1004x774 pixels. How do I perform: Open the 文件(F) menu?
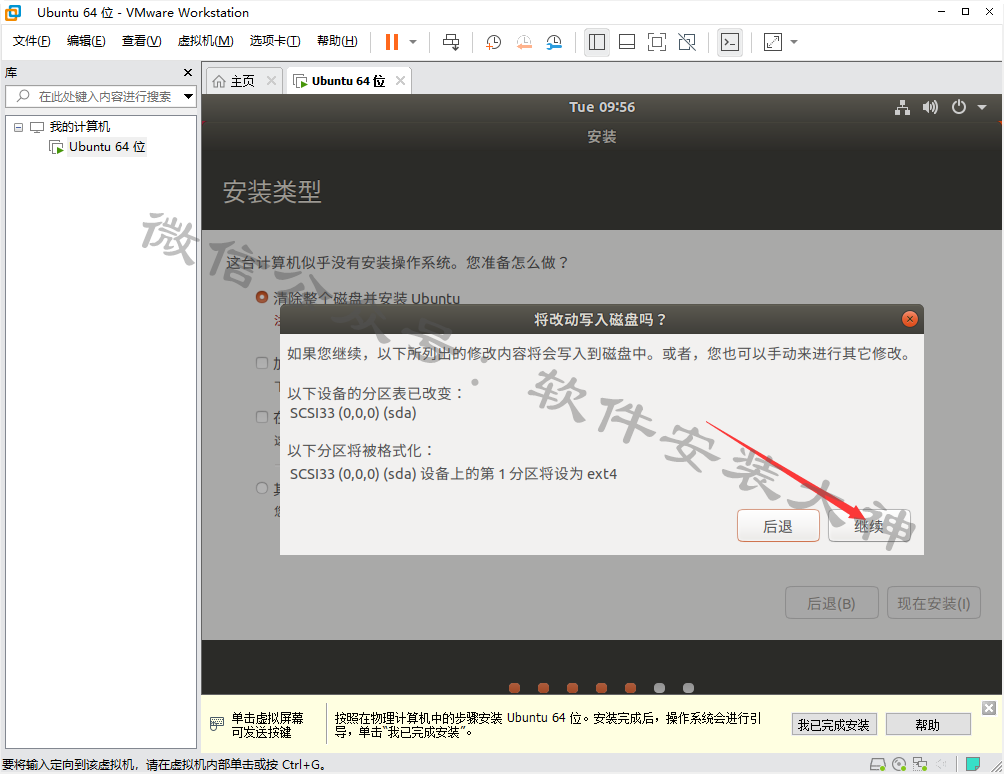[x=31, y=41]
